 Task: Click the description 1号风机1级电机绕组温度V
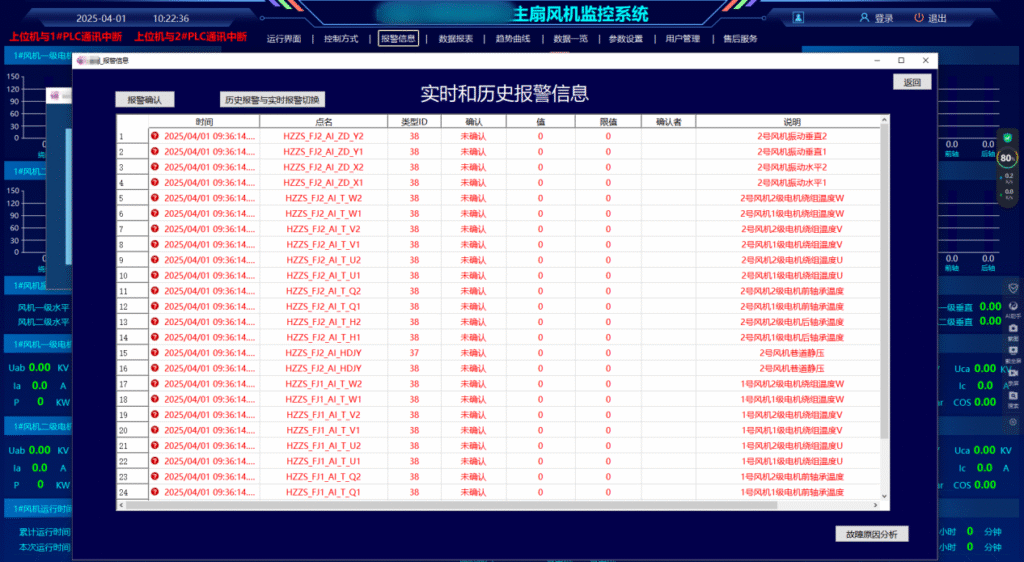pos(792,430)
